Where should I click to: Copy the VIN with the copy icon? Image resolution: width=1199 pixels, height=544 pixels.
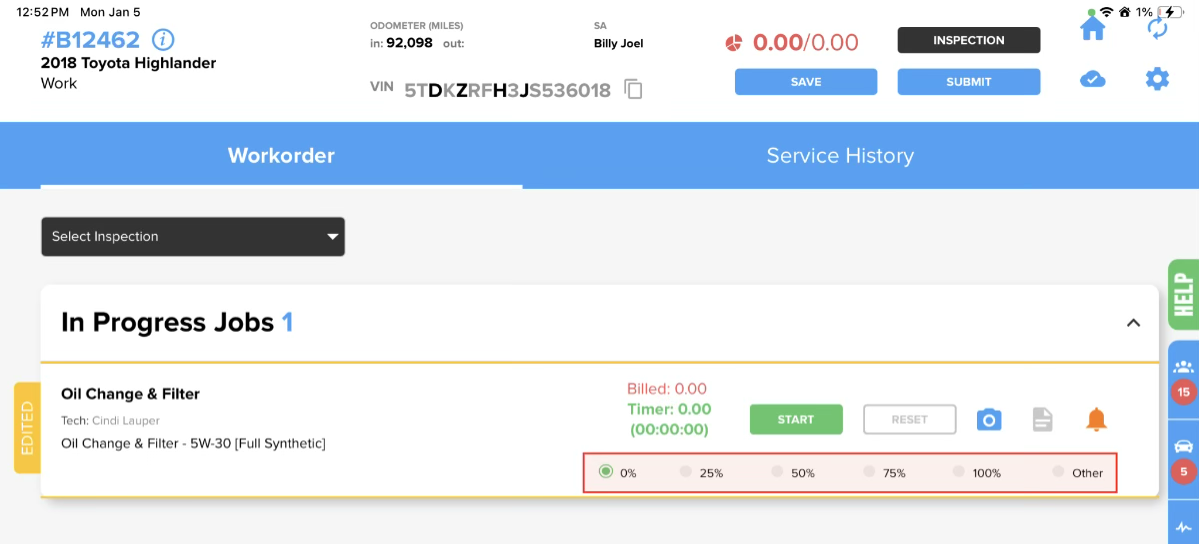click(633, 90)
